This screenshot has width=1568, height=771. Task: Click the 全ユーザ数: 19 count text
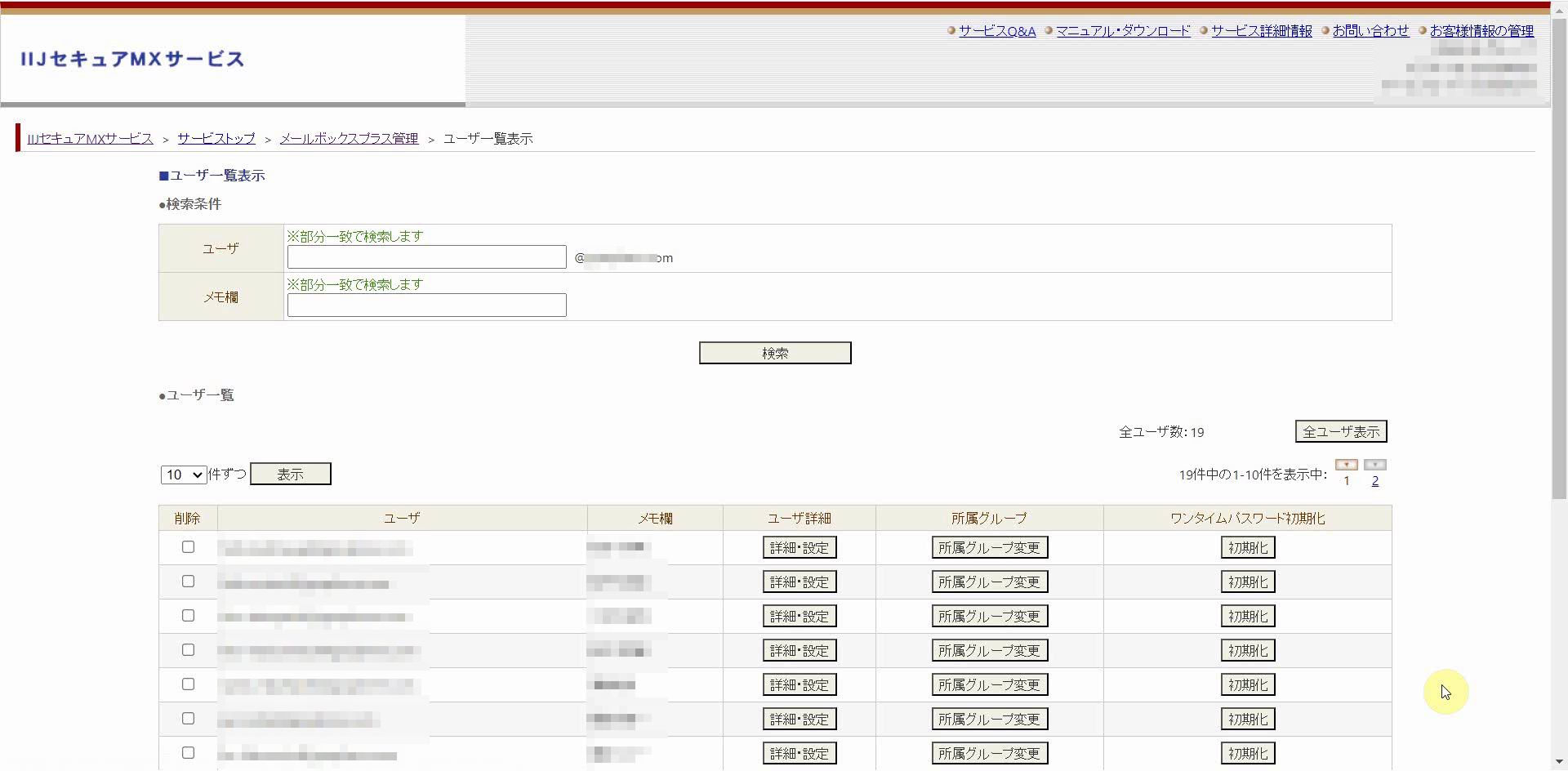pos(1161,432)
